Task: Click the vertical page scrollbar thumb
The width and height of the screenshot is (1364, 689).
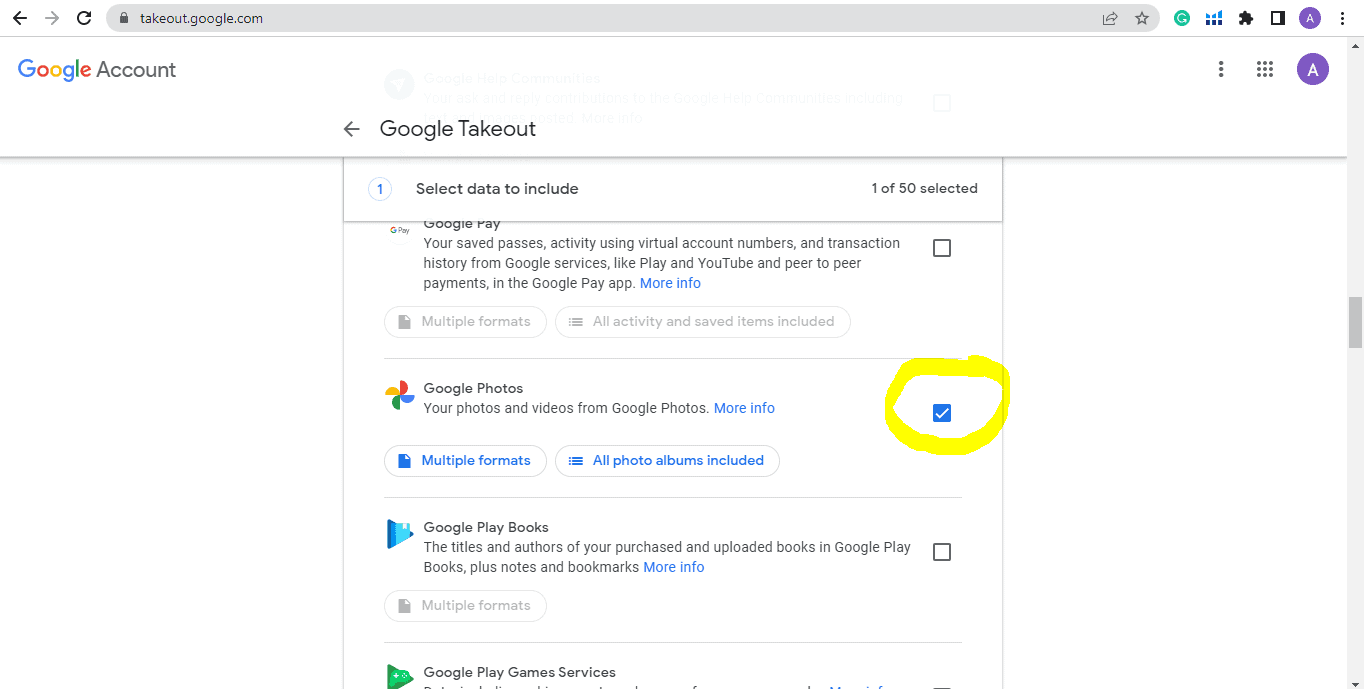Action: [1356, 322]
